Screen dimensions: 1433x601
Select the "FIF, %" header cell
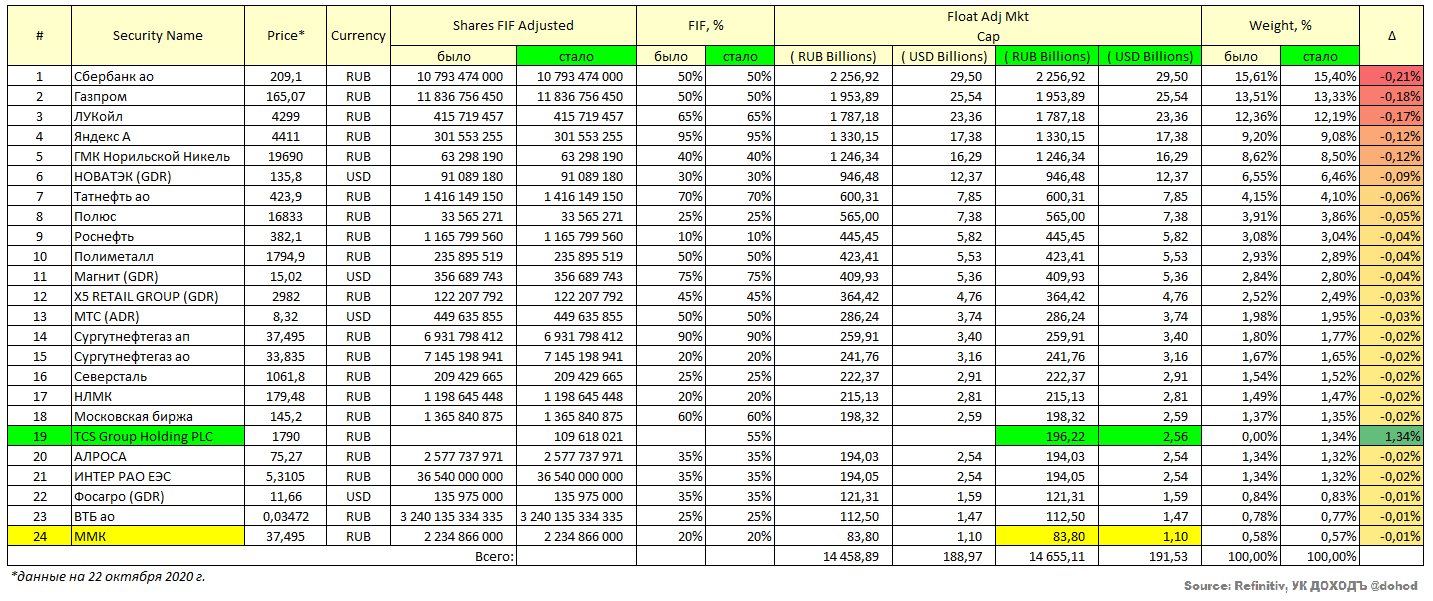click(x=705, y=25)
